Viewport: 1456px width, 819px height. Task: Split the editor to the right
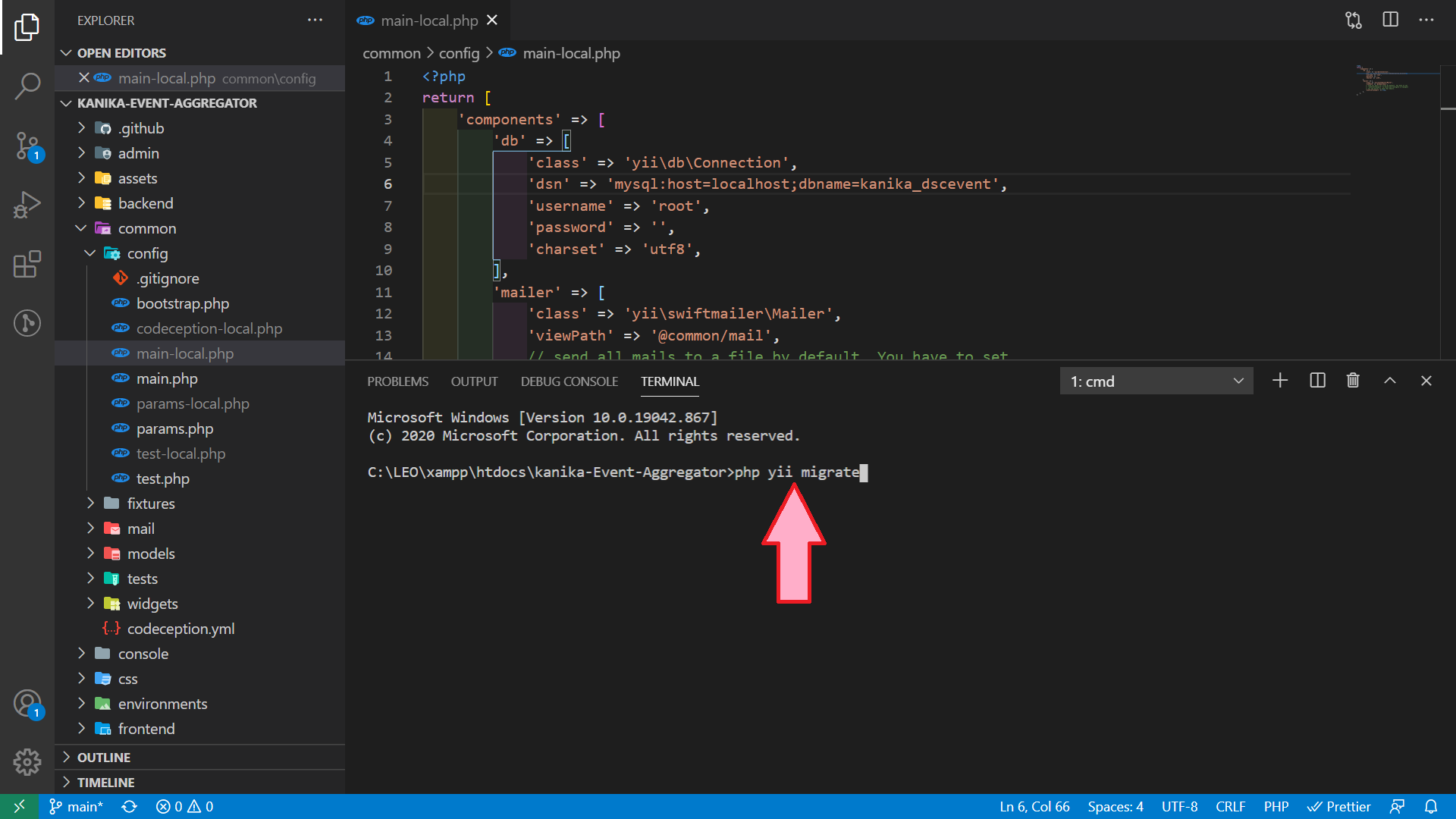pyautogui.click(x=1390, y=20)
